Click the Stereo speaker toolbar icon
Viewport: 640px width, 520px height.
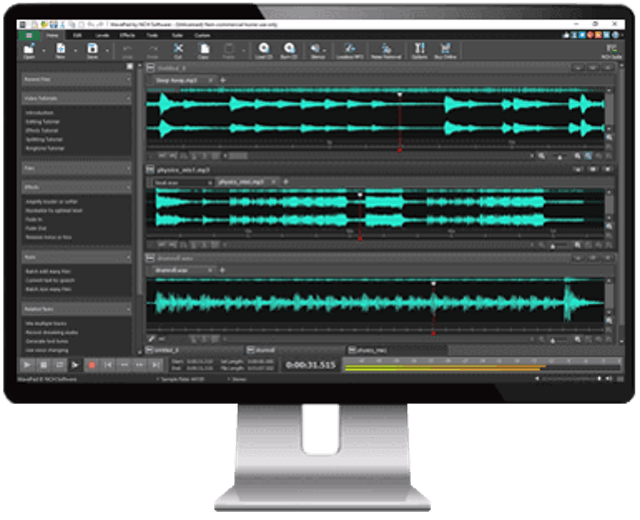point(316,51)
